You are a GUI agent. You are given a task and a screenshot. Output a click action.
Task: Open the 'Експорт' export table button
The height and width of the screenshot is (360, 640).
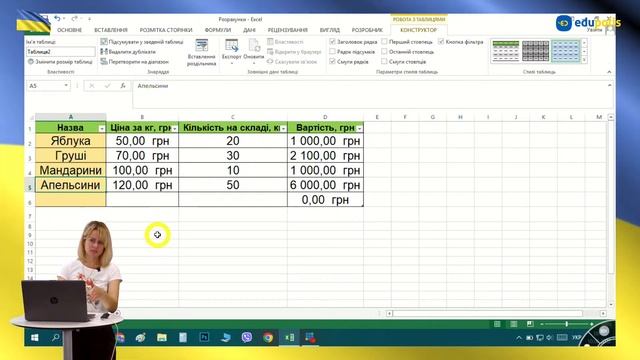[x=231, y=51]
